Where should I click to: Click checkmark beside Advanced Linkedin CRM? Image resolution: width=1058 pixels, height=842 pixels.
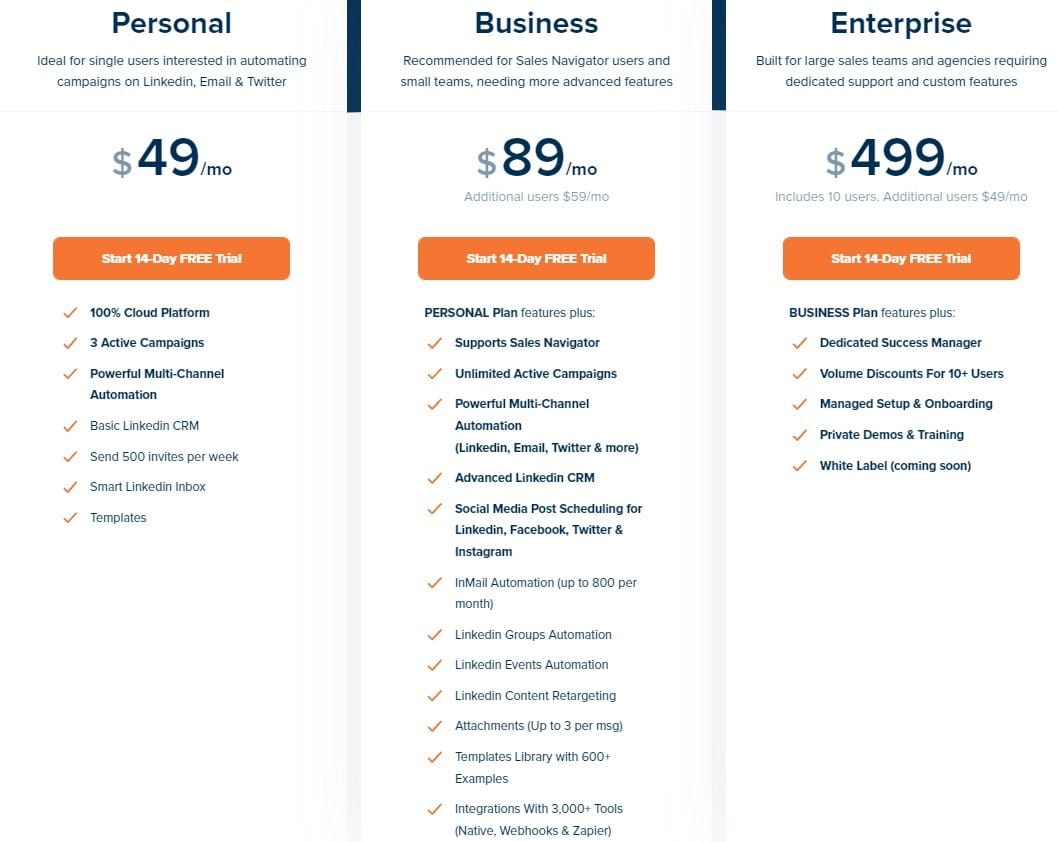[435, 478]
